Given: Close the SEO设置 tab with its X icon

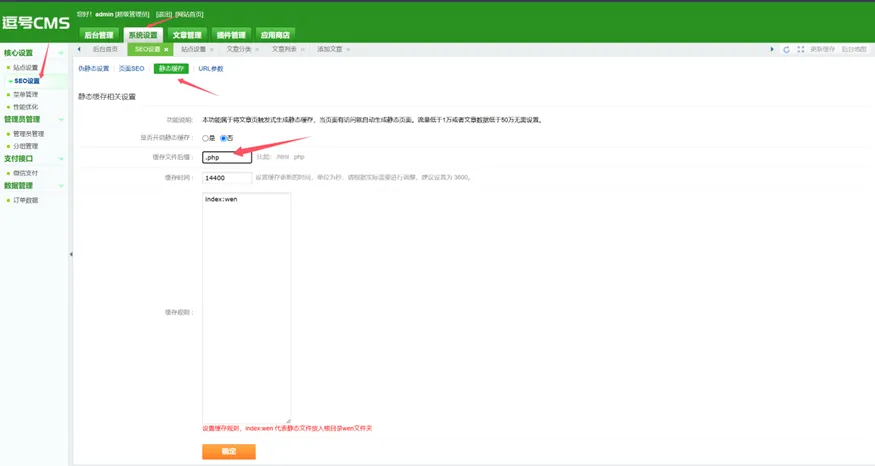Looking at the screenshot, I should point(166,49).
